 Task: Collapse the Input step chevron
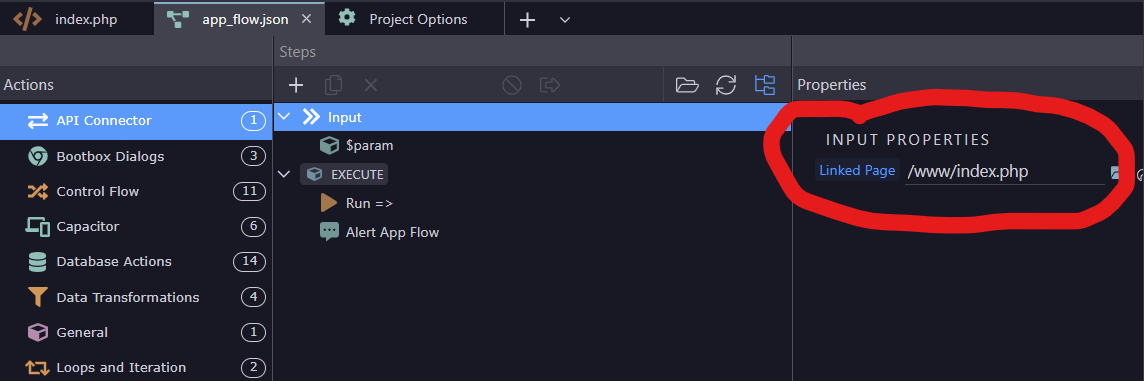tap(285, 117)
